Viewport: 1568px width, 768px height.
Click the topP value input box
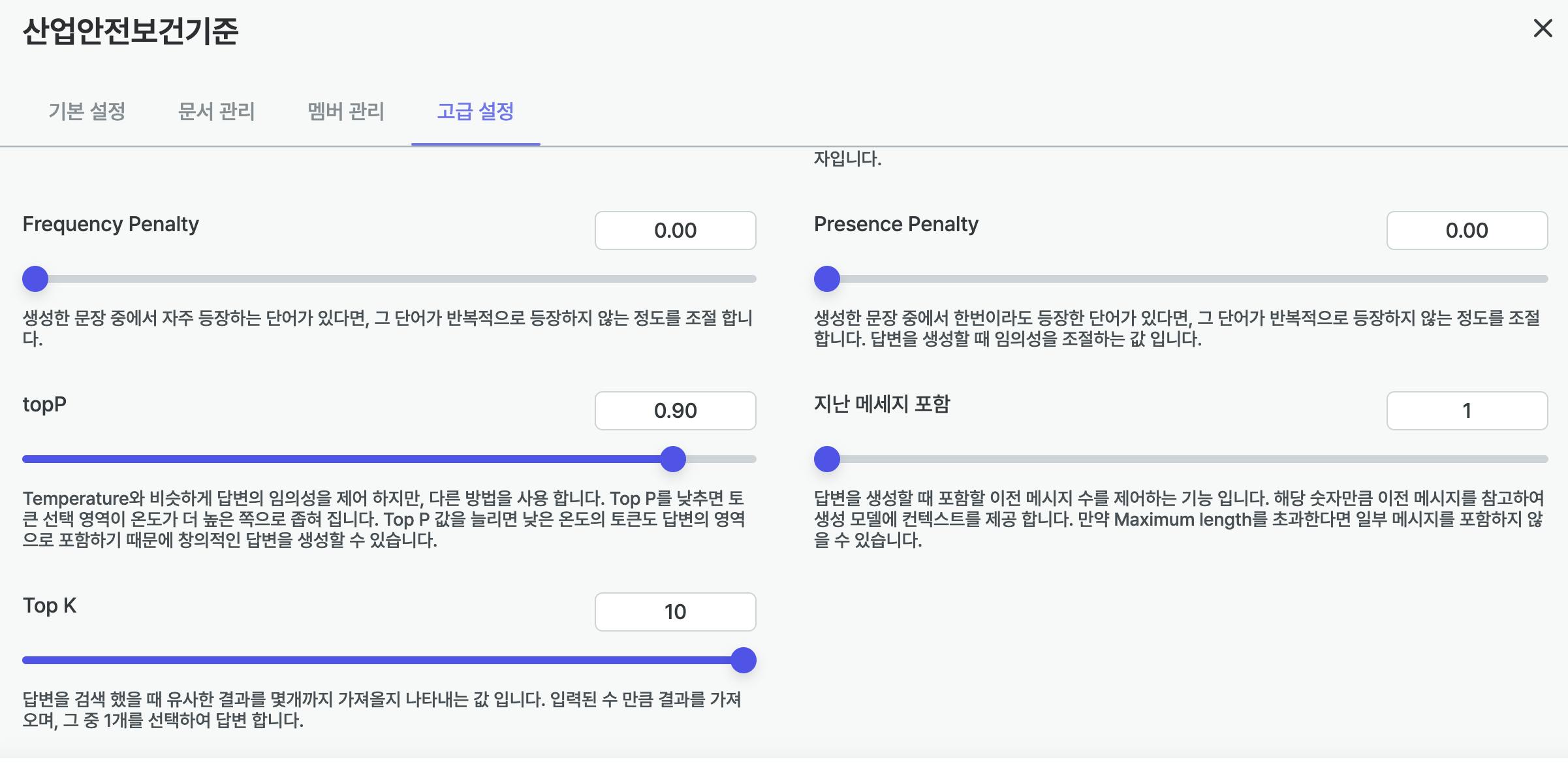(x=675, y=411)
